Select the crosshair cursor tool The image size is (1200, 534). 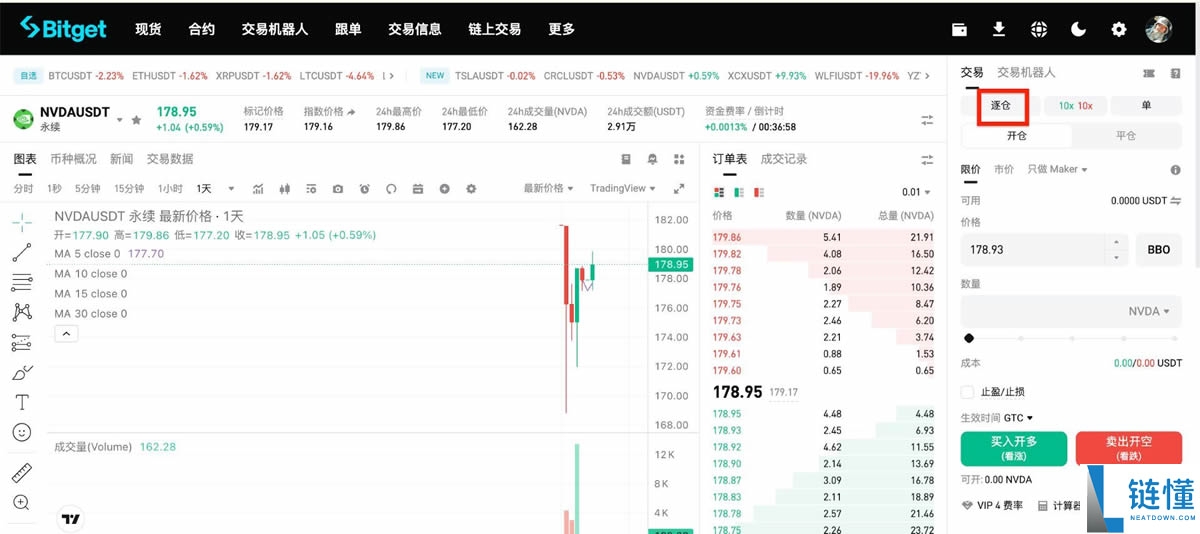pos(21,222)
